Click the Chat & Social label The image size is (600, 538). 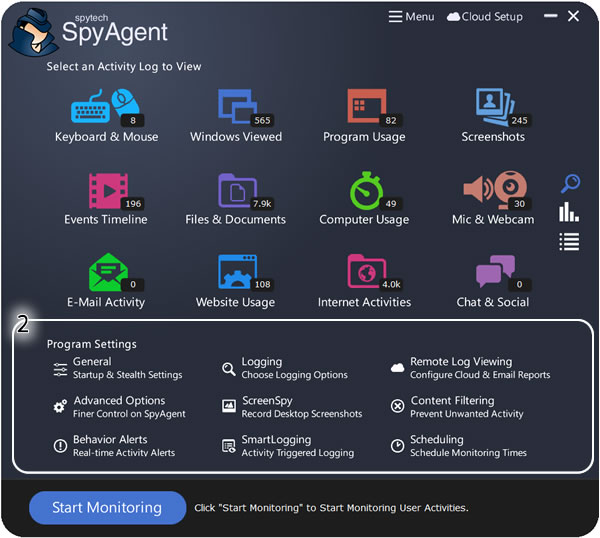pyautogui.click(x=493, y=302)
